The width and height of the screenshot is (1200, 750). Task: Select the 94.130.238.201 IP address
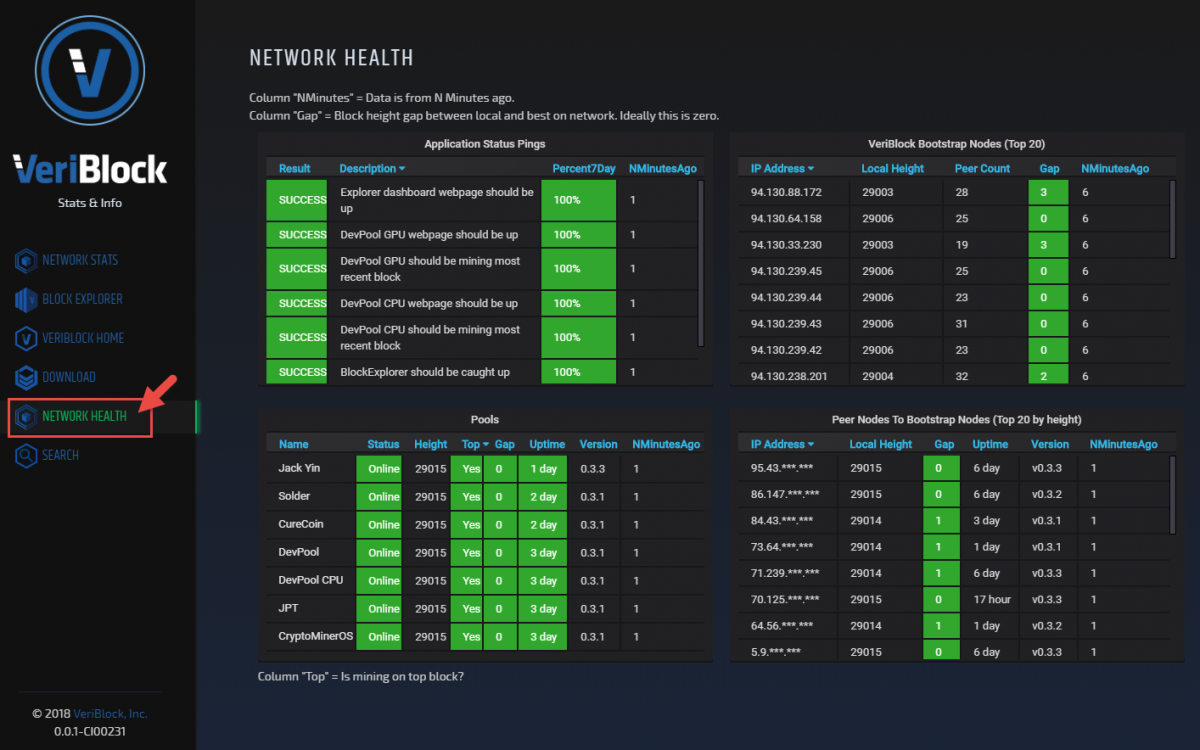(x=789, y=376)
